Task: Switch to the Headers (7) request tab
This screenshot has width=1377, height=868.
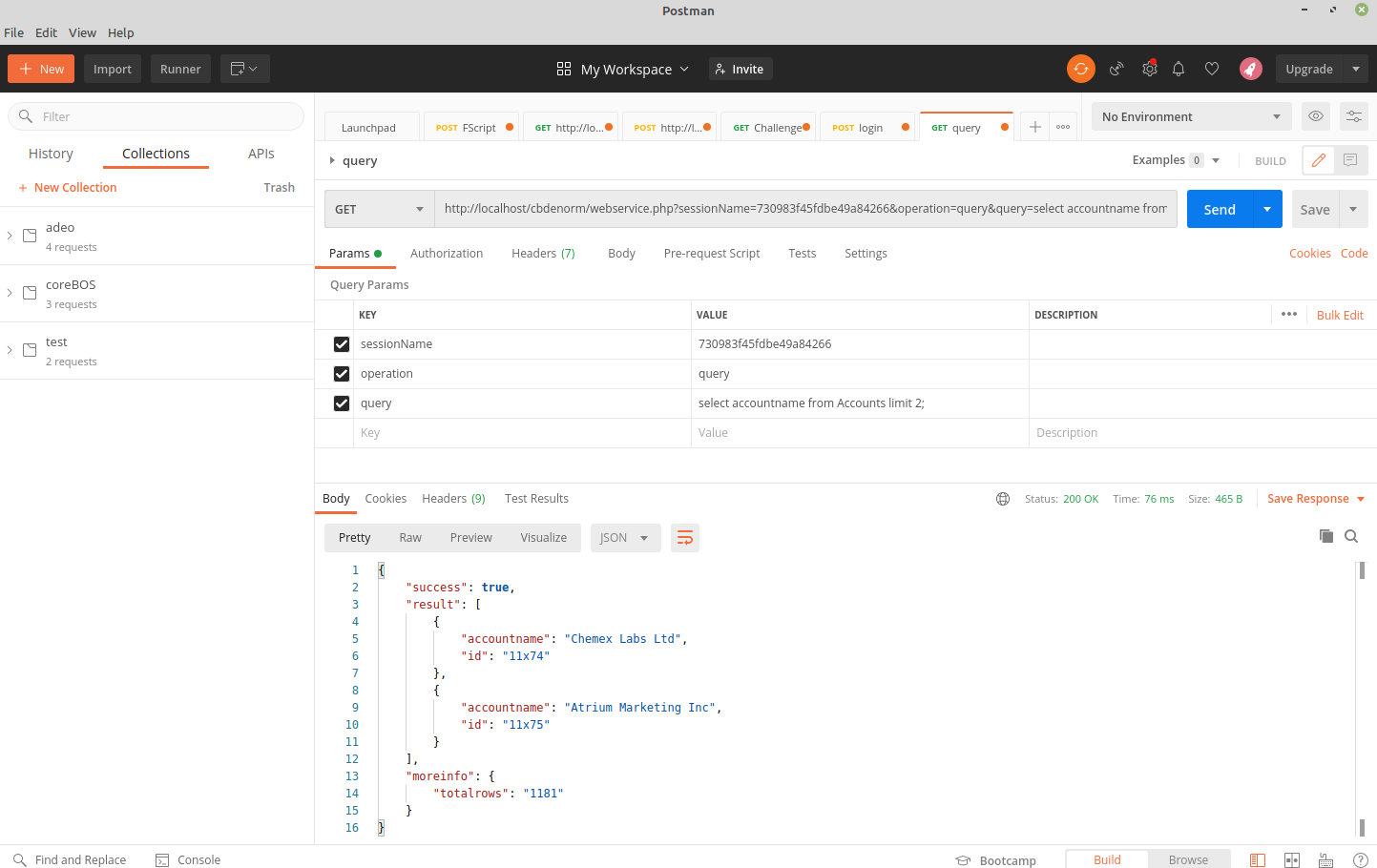Action: pyautogui.click(x=543, y=254)
